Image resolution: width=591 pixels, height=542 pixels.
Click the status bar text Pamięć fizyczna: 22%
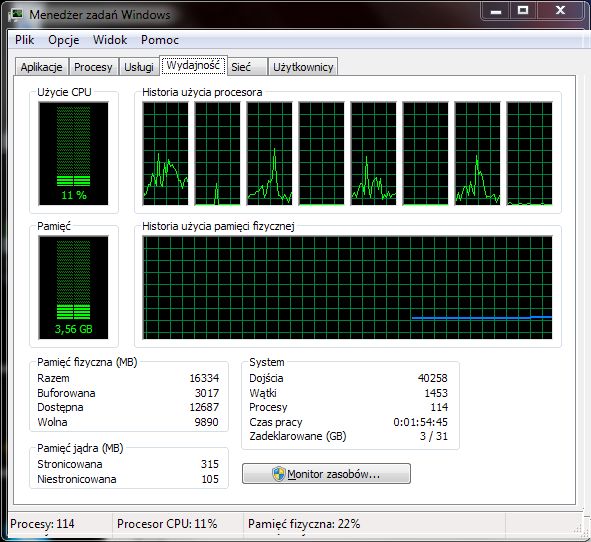pyautogui.click(x=304, y=524)
